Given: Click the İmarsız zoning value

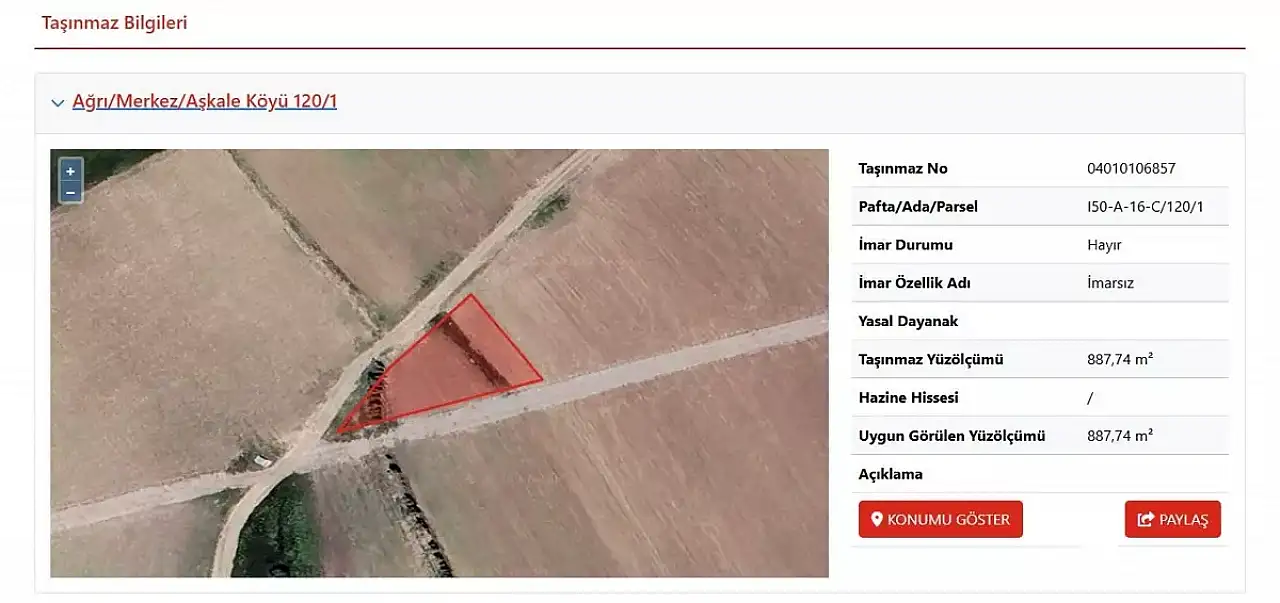Looking at the screenshot, I should 1110,283.
